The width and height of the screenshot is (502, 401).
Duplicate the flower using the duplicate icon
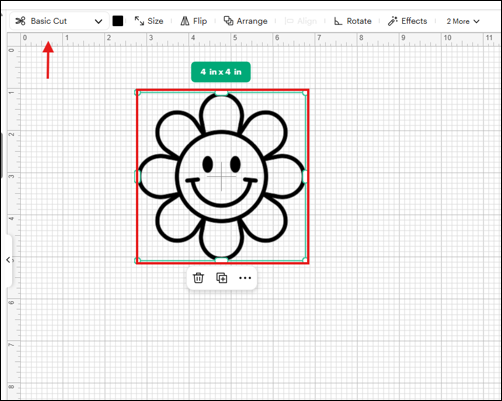tap(222, 278)
